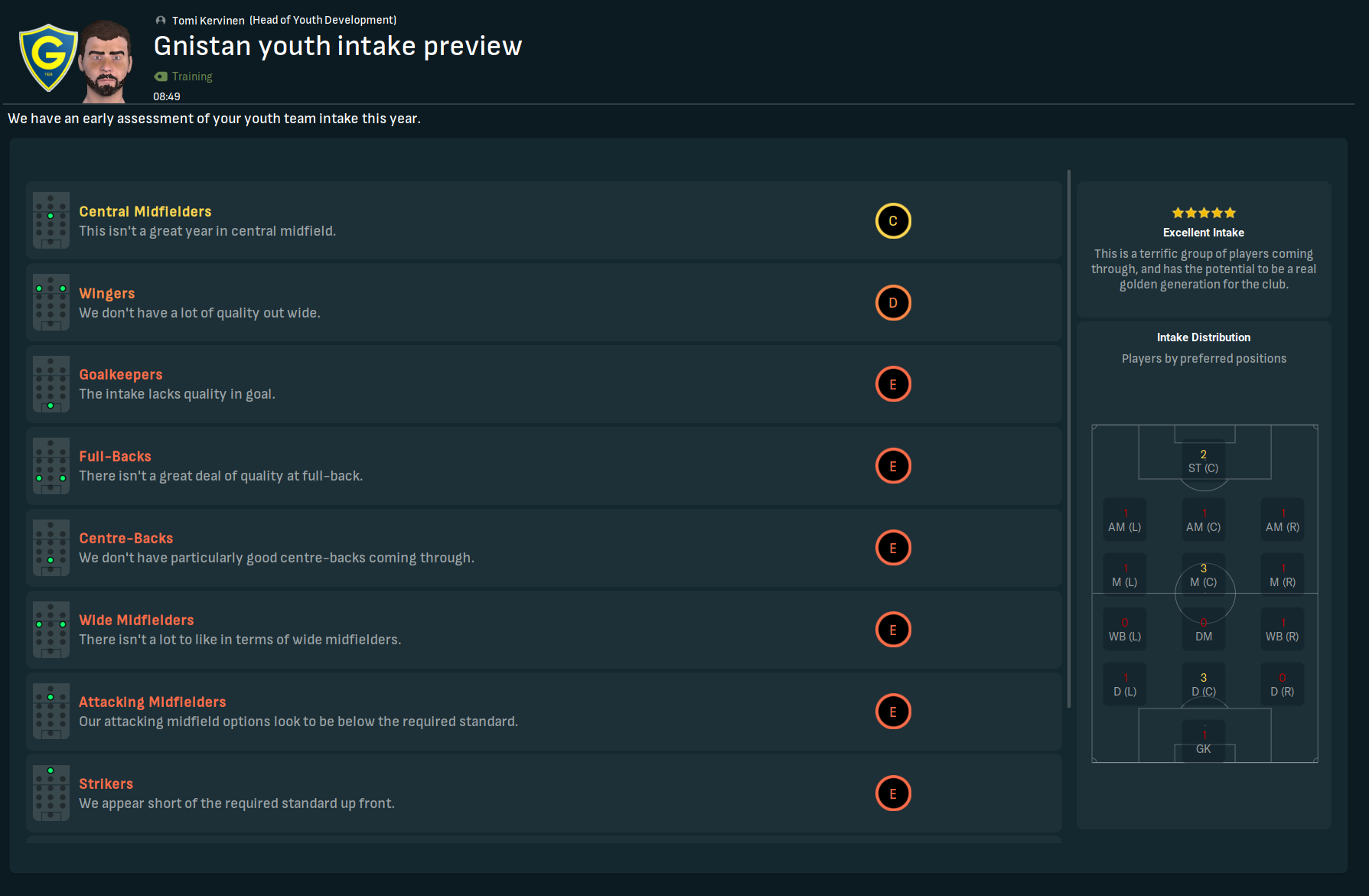Screen dimensions: 1369x896
Task: Click the E grade badge for Wide Midfielders
Action: point(893,630)
